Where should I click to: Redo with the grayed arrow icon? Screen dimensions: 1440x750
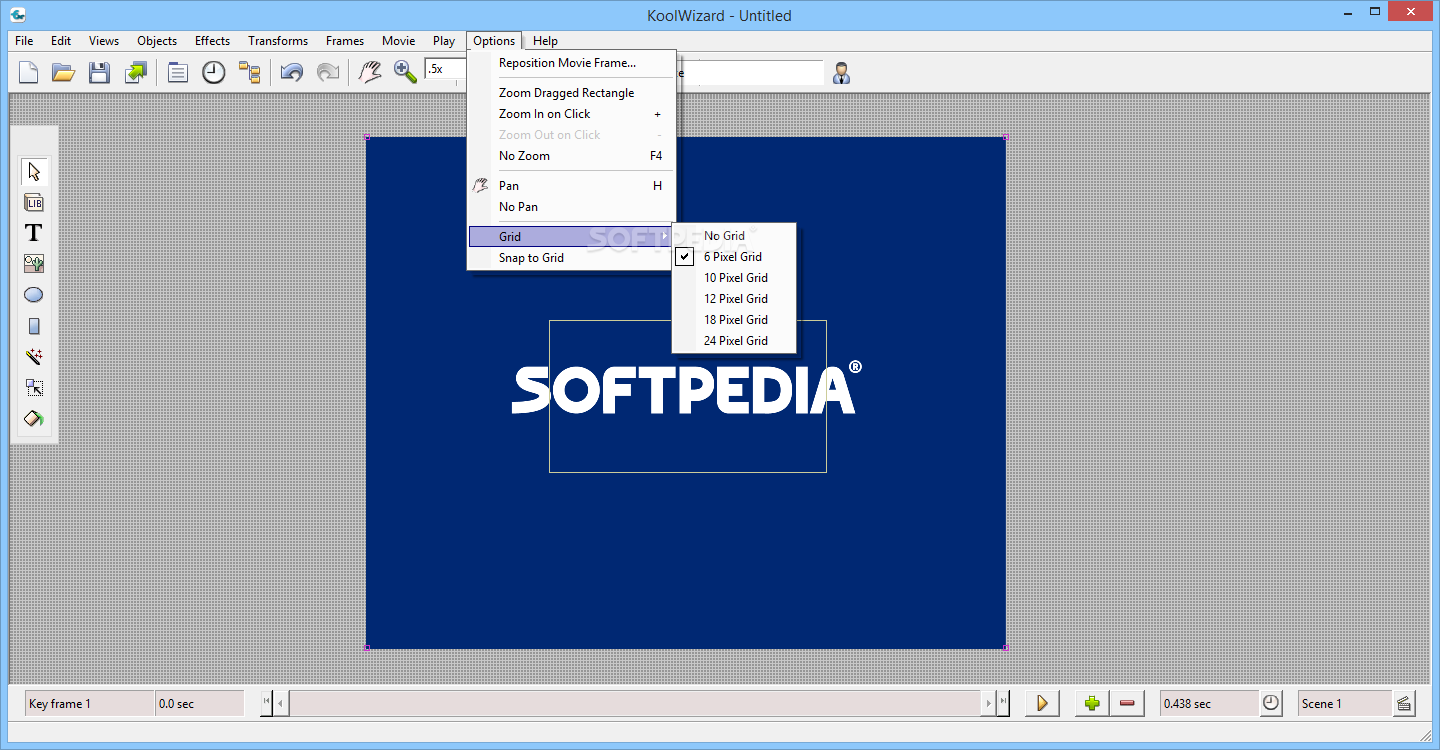[327, 72]
